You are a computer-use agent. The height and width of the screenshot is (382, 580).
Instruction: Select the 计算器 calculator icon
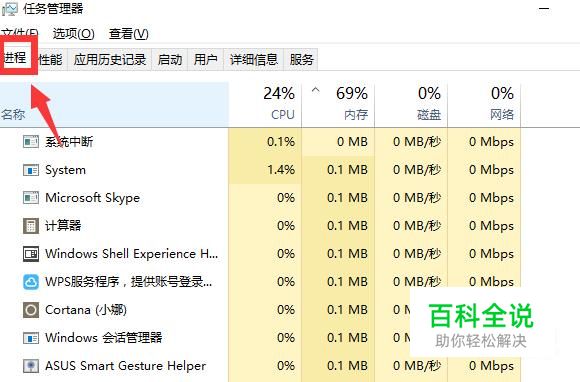(31, 226)
